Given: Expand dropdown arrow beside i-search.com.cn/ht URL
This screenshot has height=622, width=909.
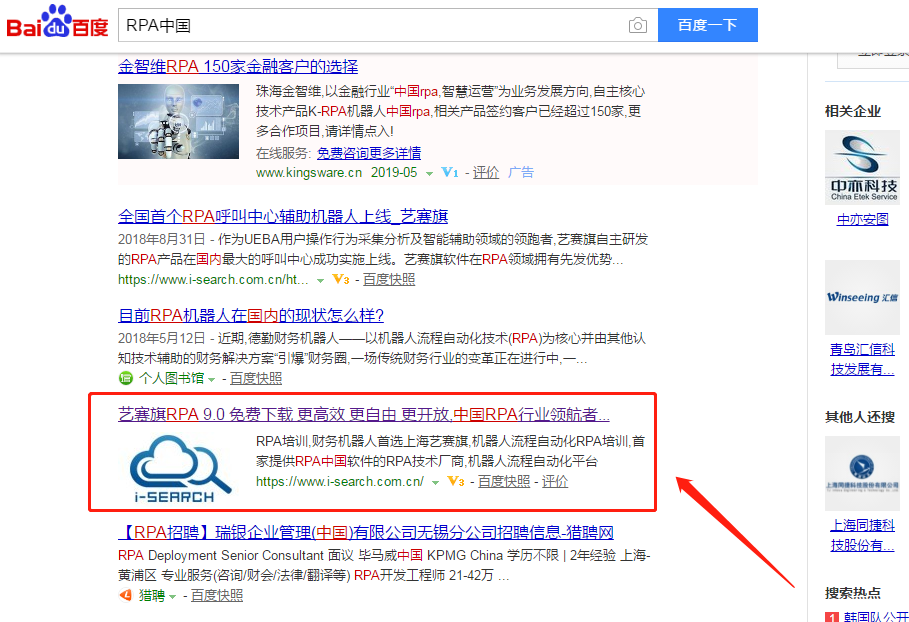Looking at the screenshot, I should point(320,281).
